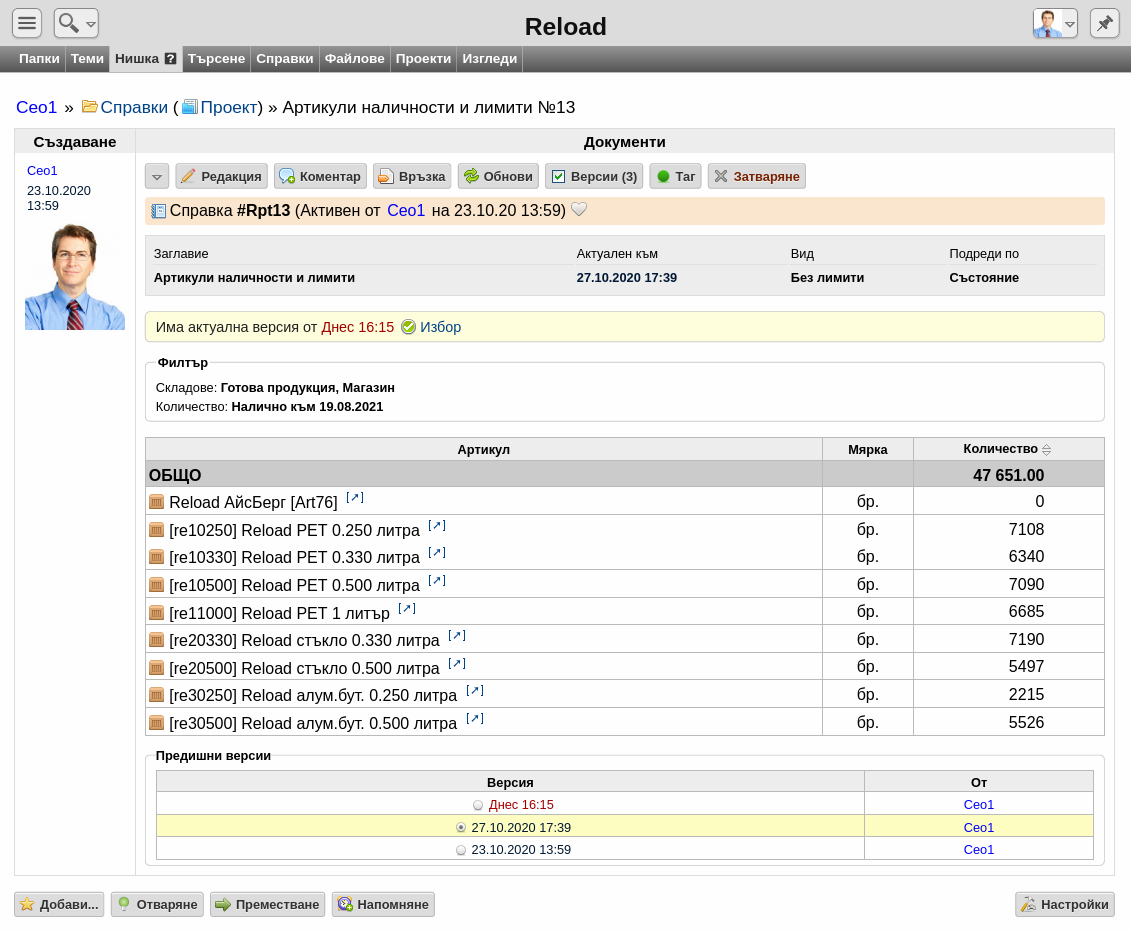
Task: Refresh report with Обнови button
Action: (498, 177)
